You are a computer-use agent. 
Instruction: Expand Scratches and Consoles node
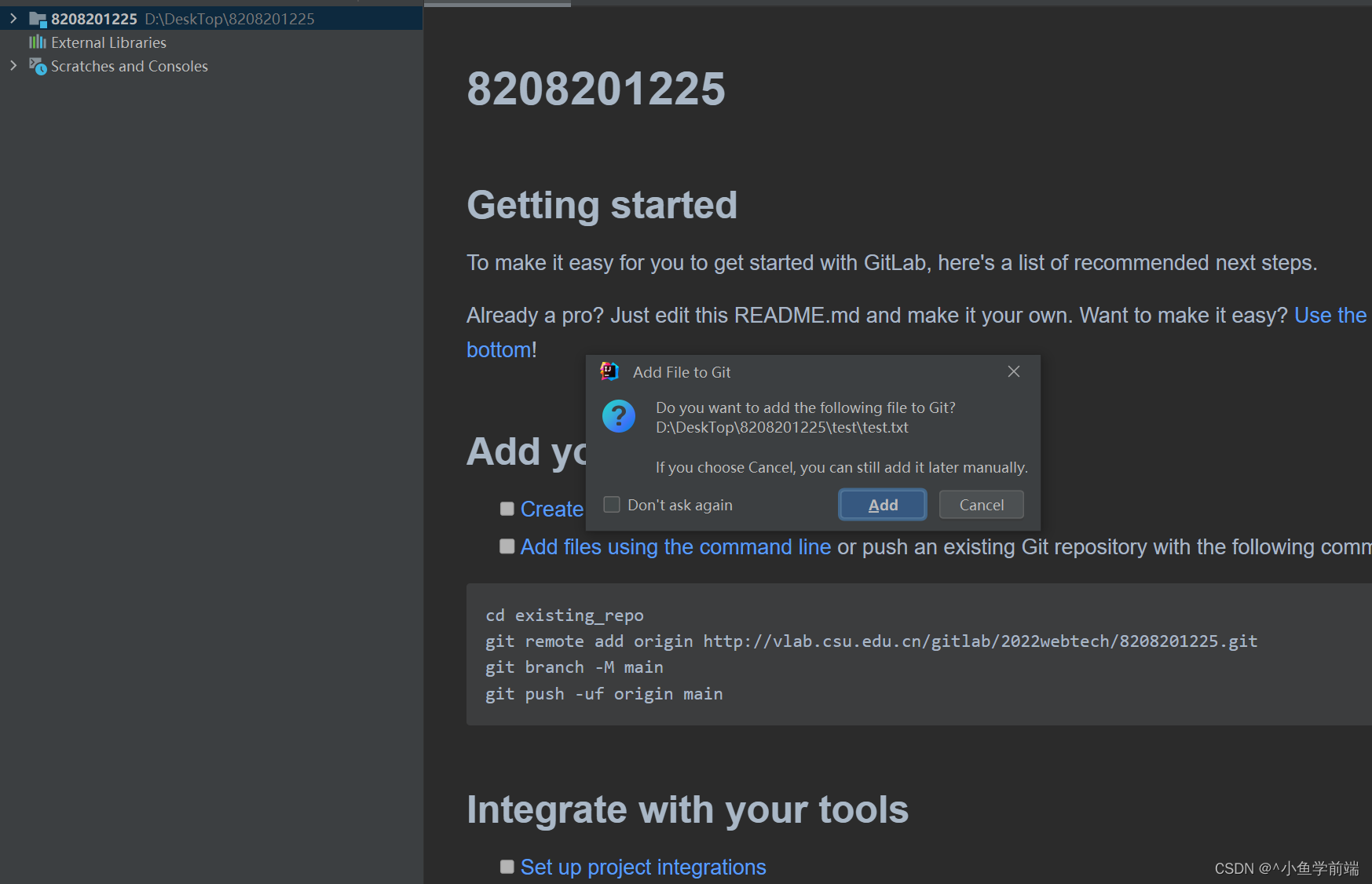[13, 66]
